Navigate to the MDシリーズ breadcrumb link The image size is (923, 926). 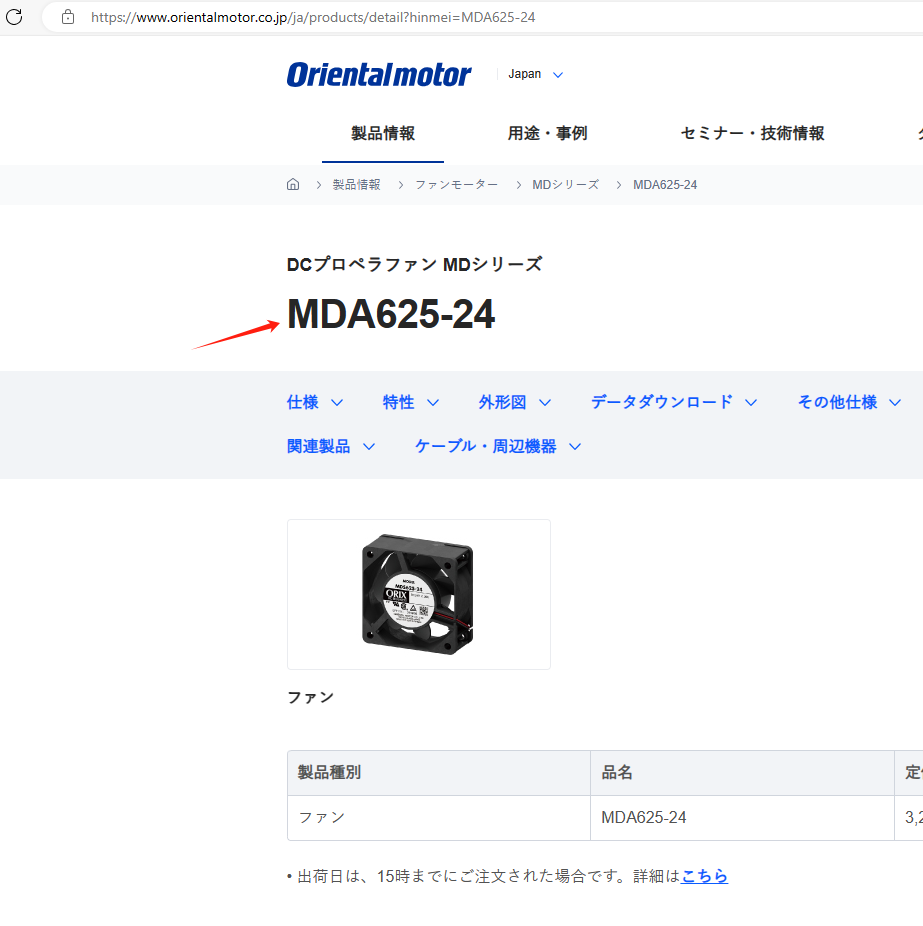pos(566,184)
